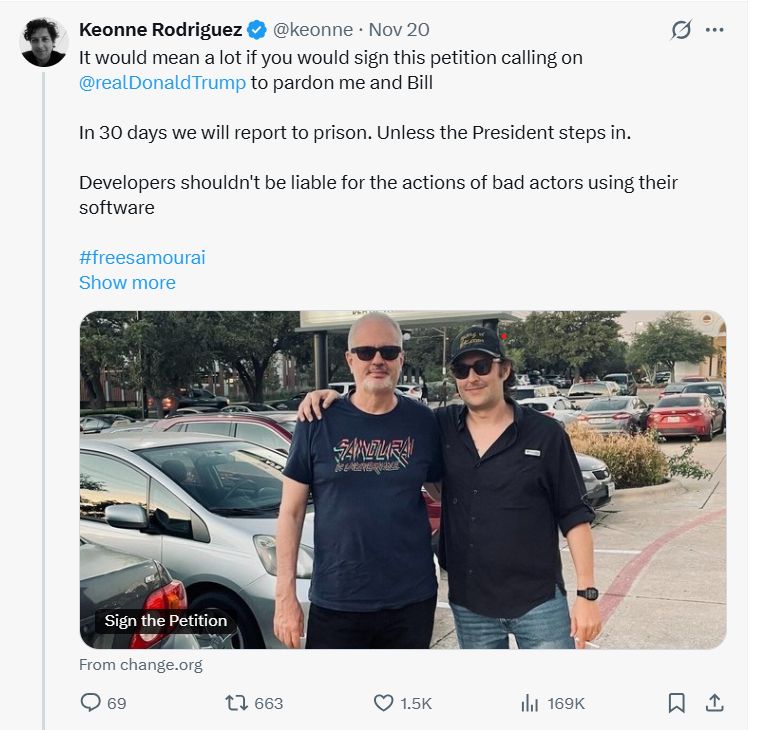This screenshot has width=771, height=730.
Task: Open Keonne Rodriguez's profile avatar
Action: tap(44, 42)
